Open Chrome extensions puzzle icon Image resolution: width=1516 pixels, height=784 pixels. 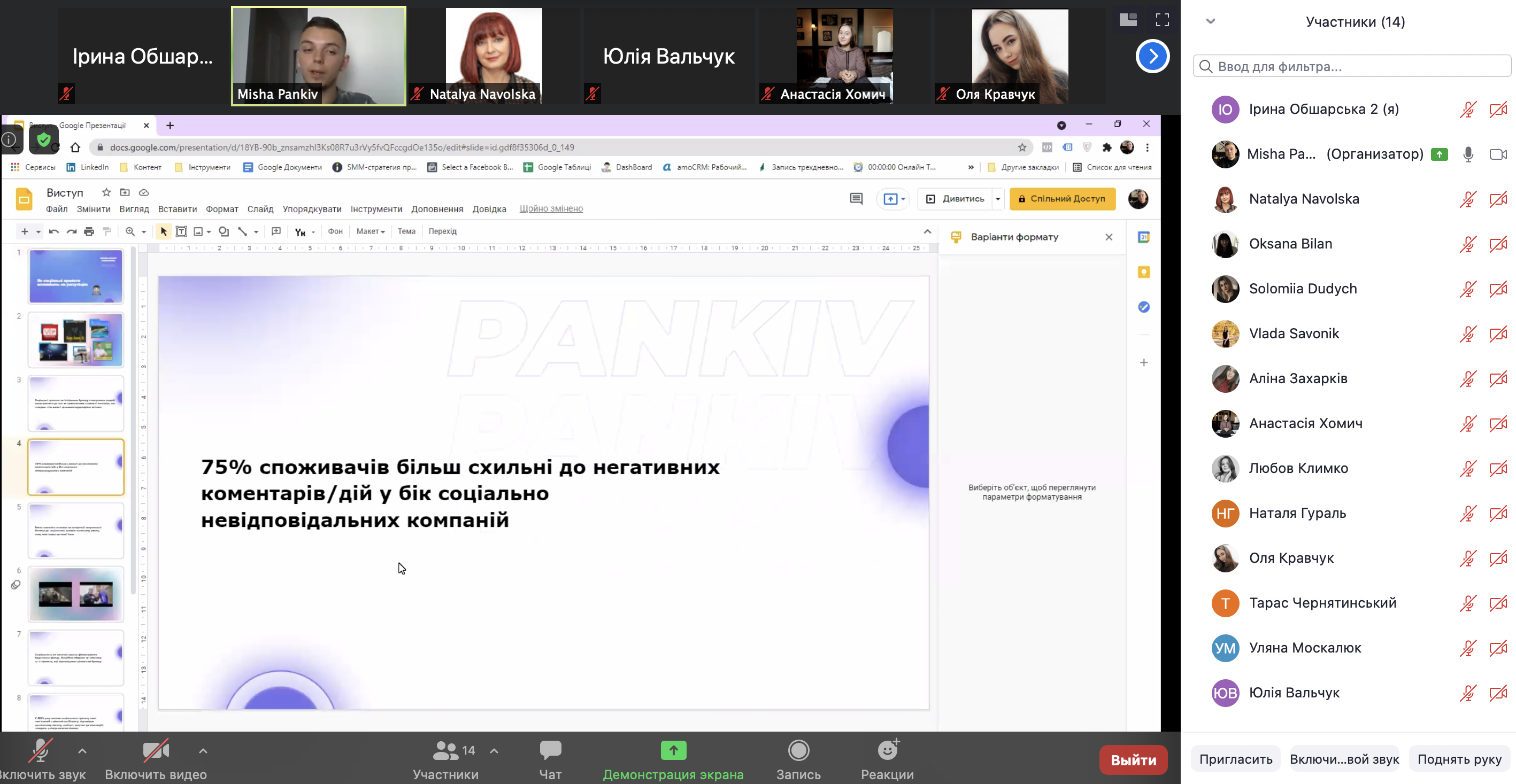pyautogui.click(x=1106, y=148)
